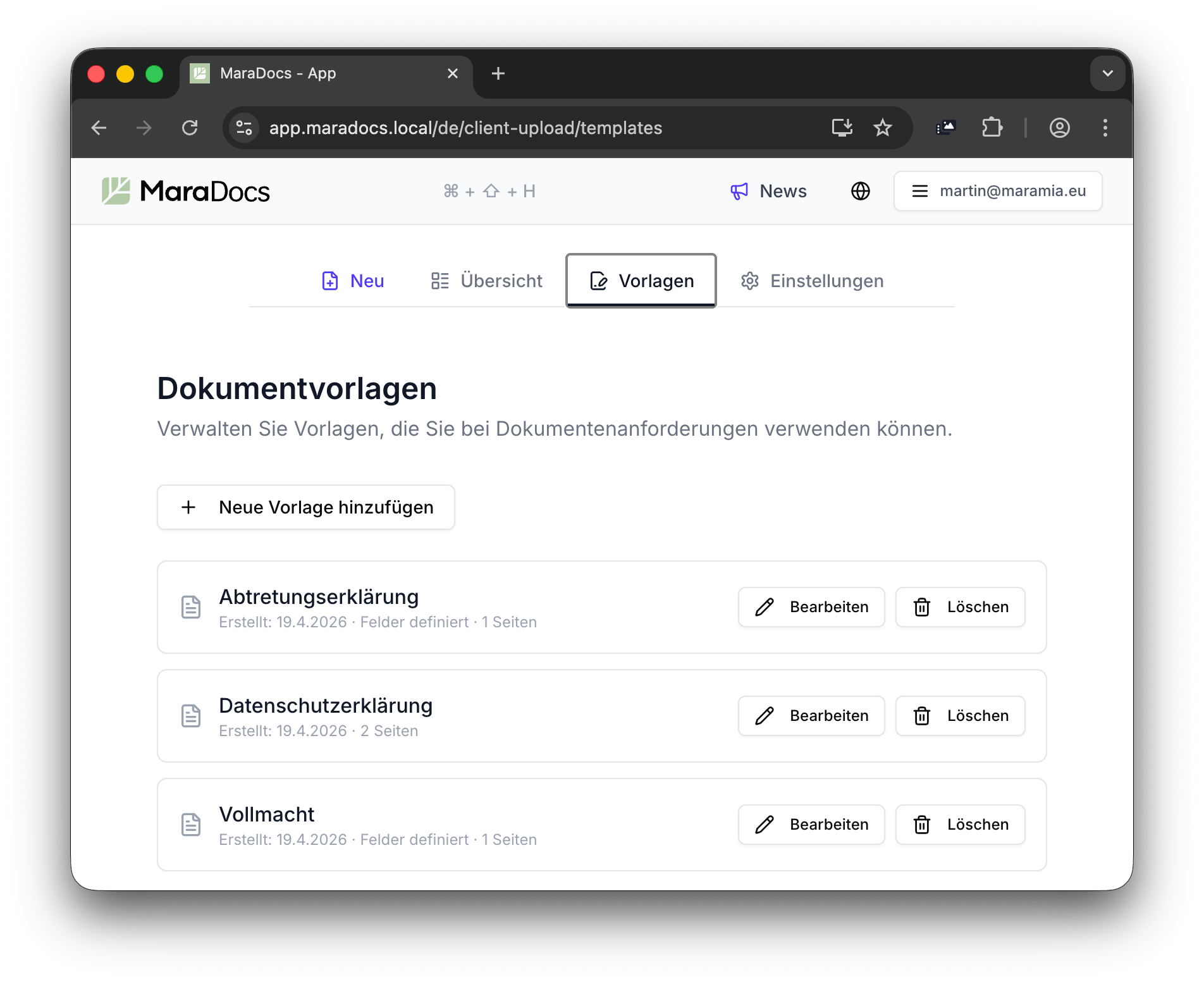This screenshot has height=984, width=1204.
Task: Click the Abtretungserklärung document icon
Action: pos(191,607)
